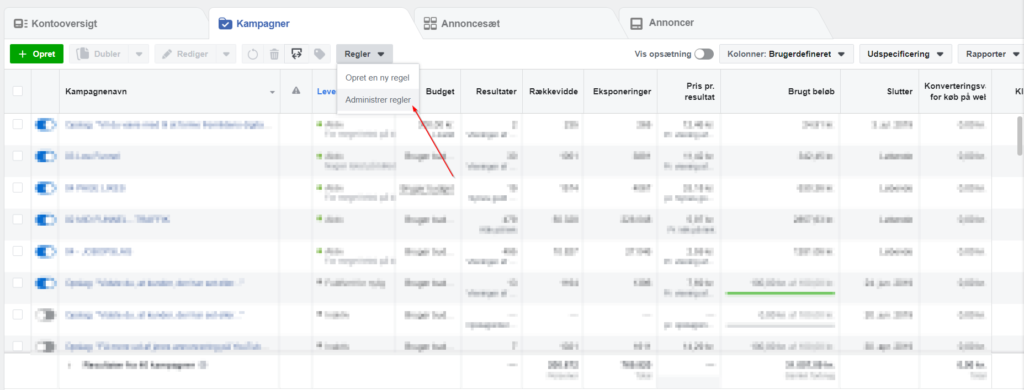Viewport: 1024px width, 390px height.
Task: Click the Dubler button
Action: [99, 54]
